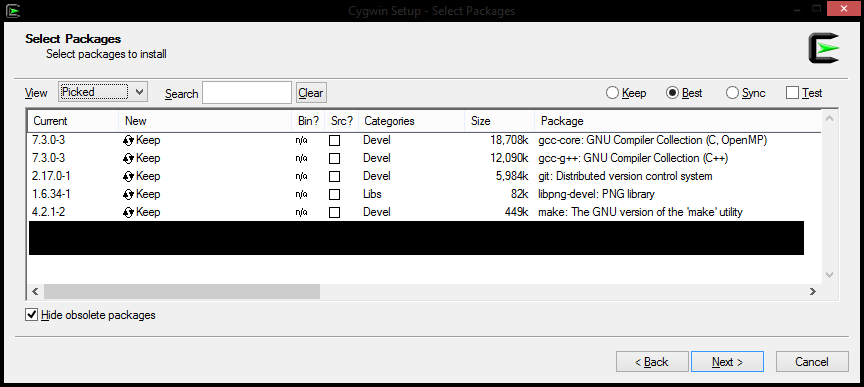Sort by the Package column header

(678, 121)
